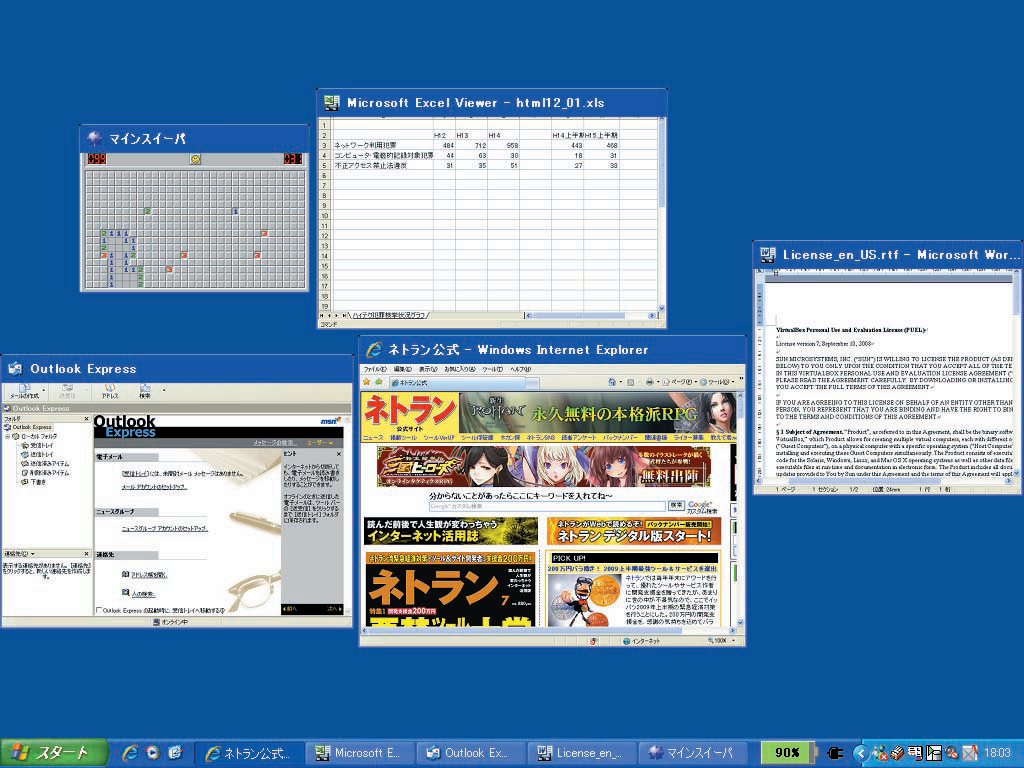Open the 表示 menu in Internet Explorer
The width and height of the screenshot is (1024, 768).
click(427, 370)
